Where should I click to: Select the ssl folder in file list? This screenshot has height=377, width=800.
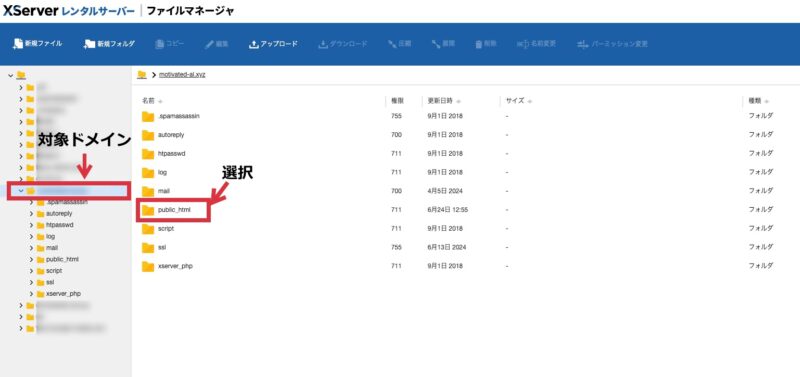pos(162,247)
